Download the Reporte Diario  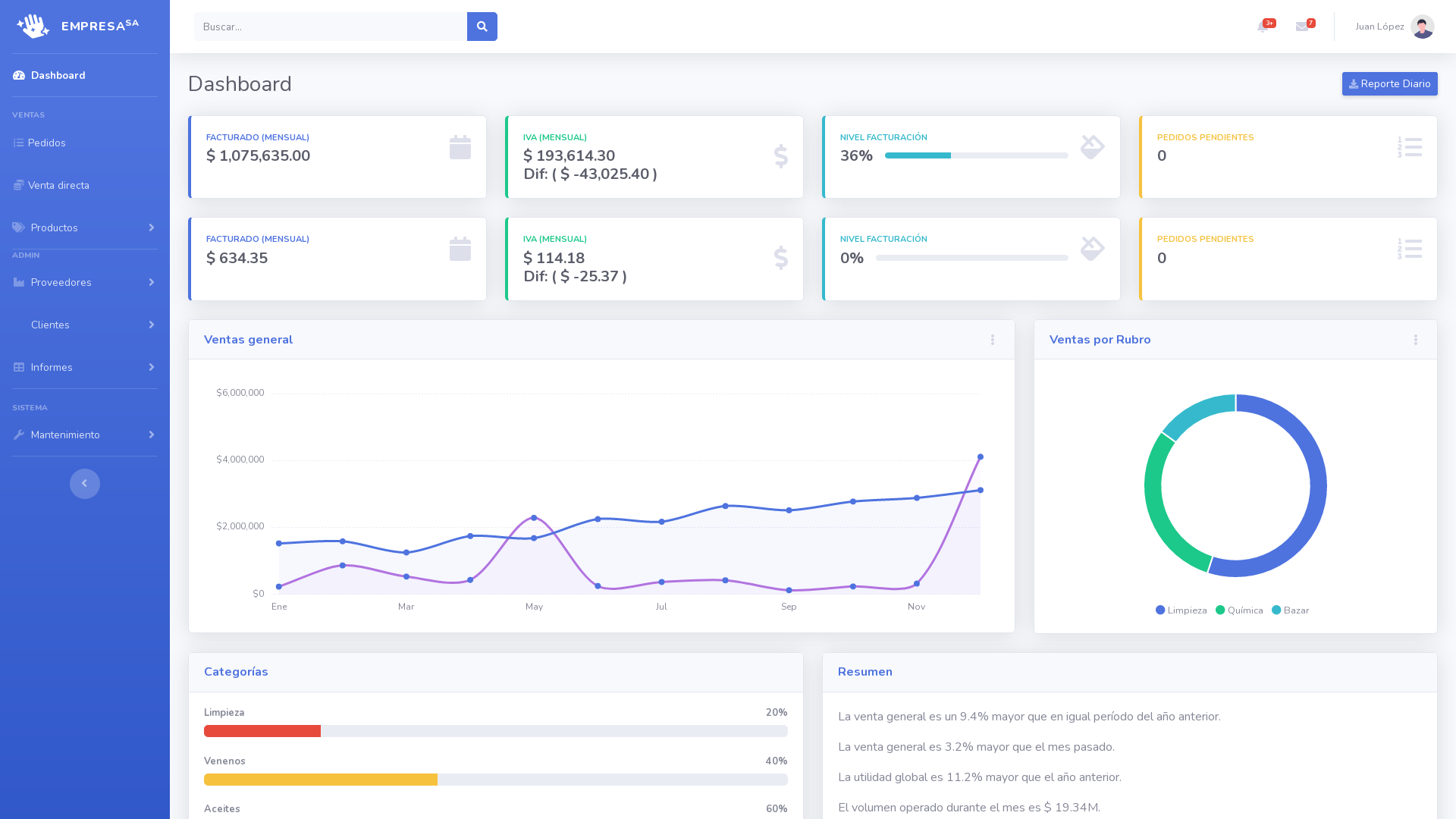pos(1389,84)
